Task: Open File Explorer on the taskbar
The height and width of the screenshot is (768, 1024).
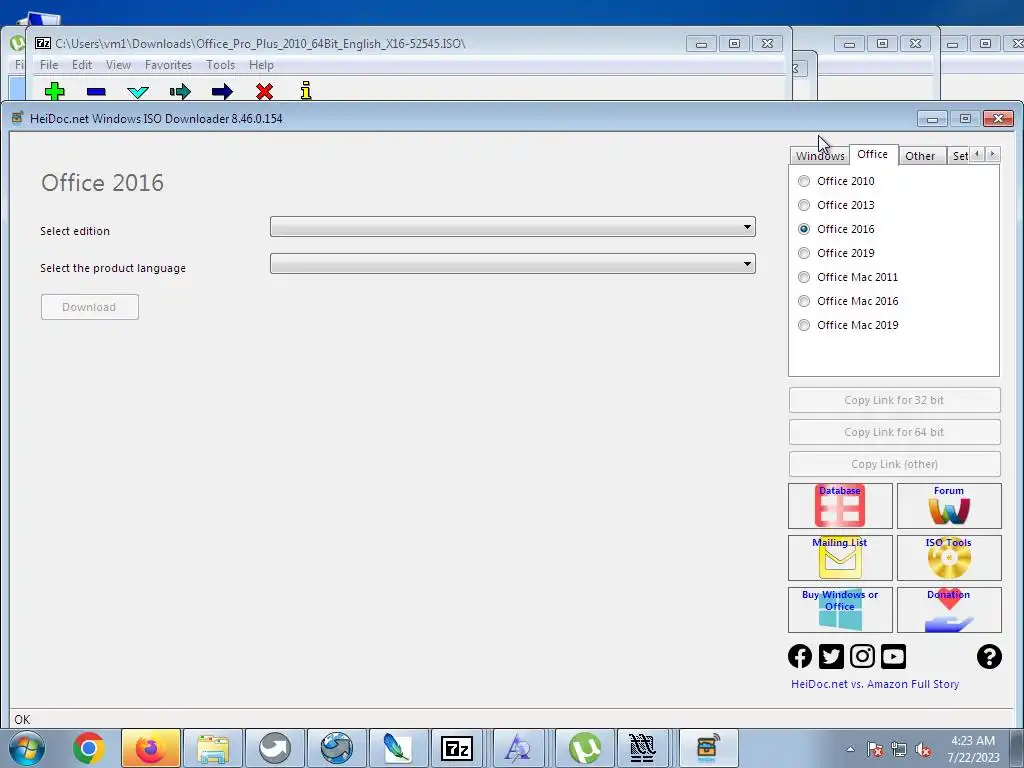Action: pyautogui.click(x=213, y=748)
